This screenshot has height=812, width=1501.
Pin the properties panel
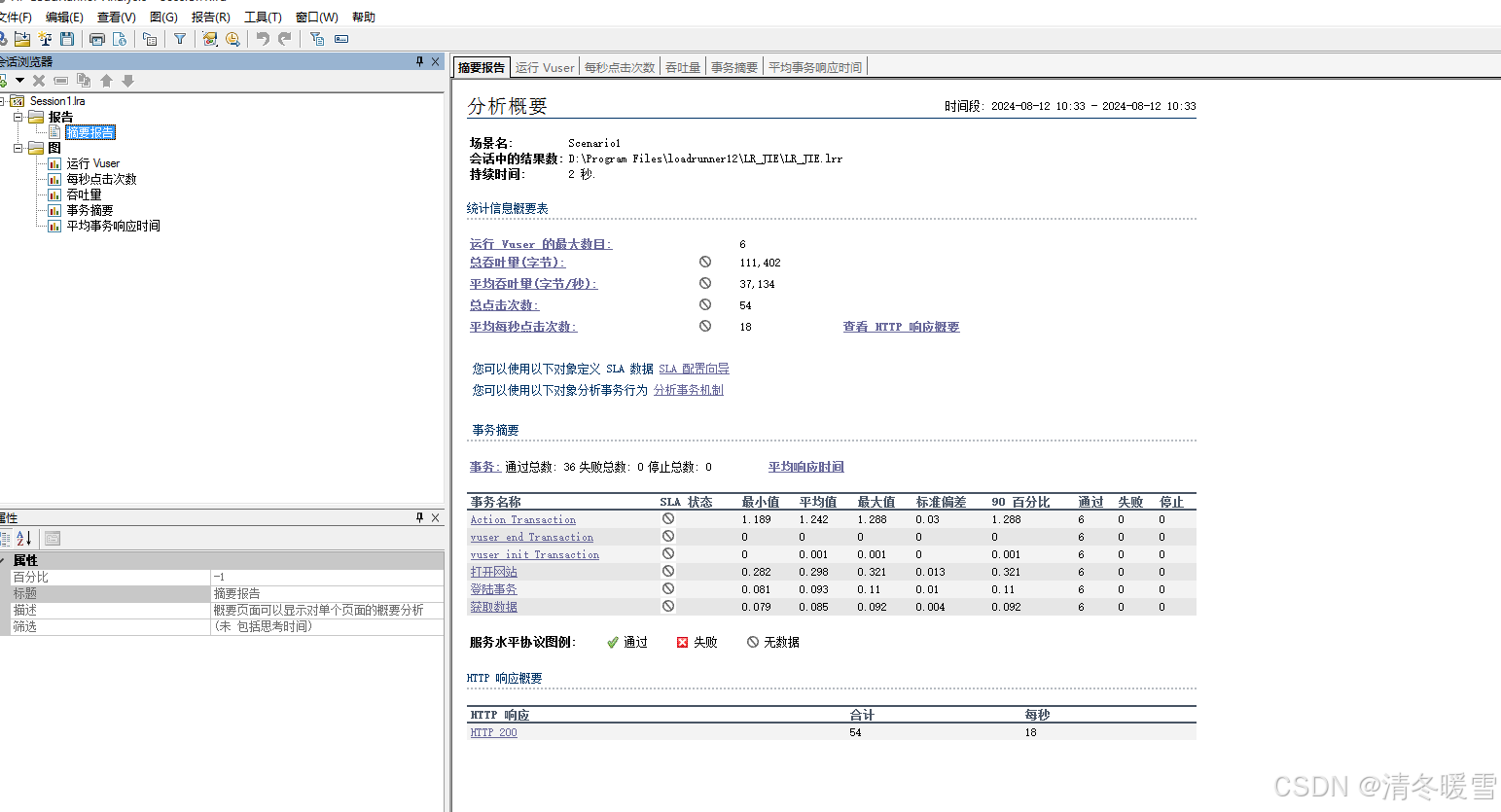pos(420,517)
